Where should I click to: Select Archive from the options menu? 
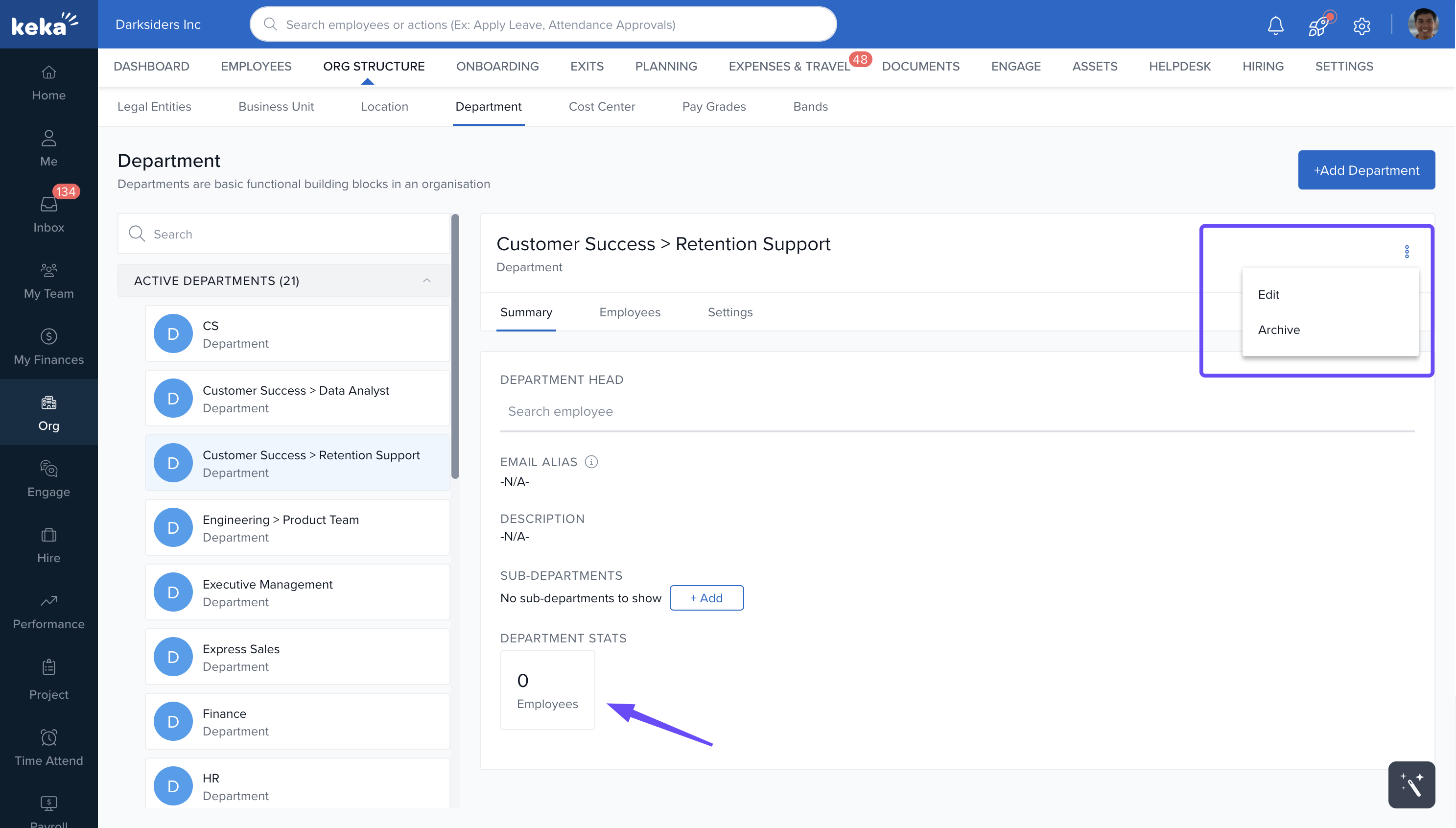point(1278,330)
